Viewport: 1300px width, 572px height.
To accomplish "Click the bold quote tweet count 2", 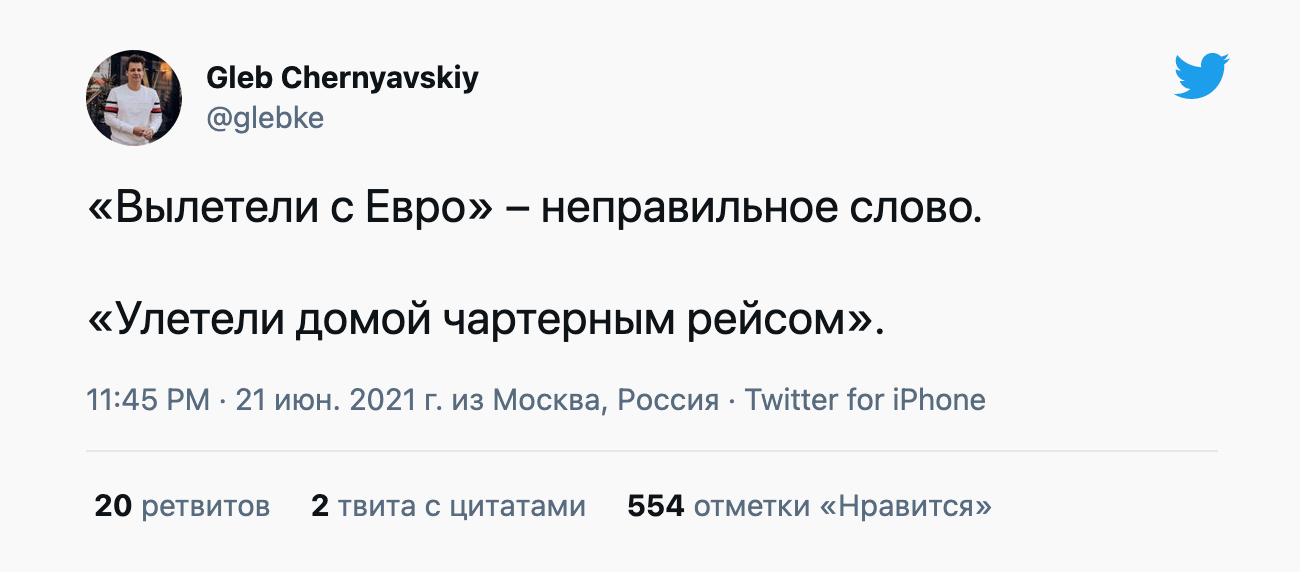I will [x=320, y=506].
